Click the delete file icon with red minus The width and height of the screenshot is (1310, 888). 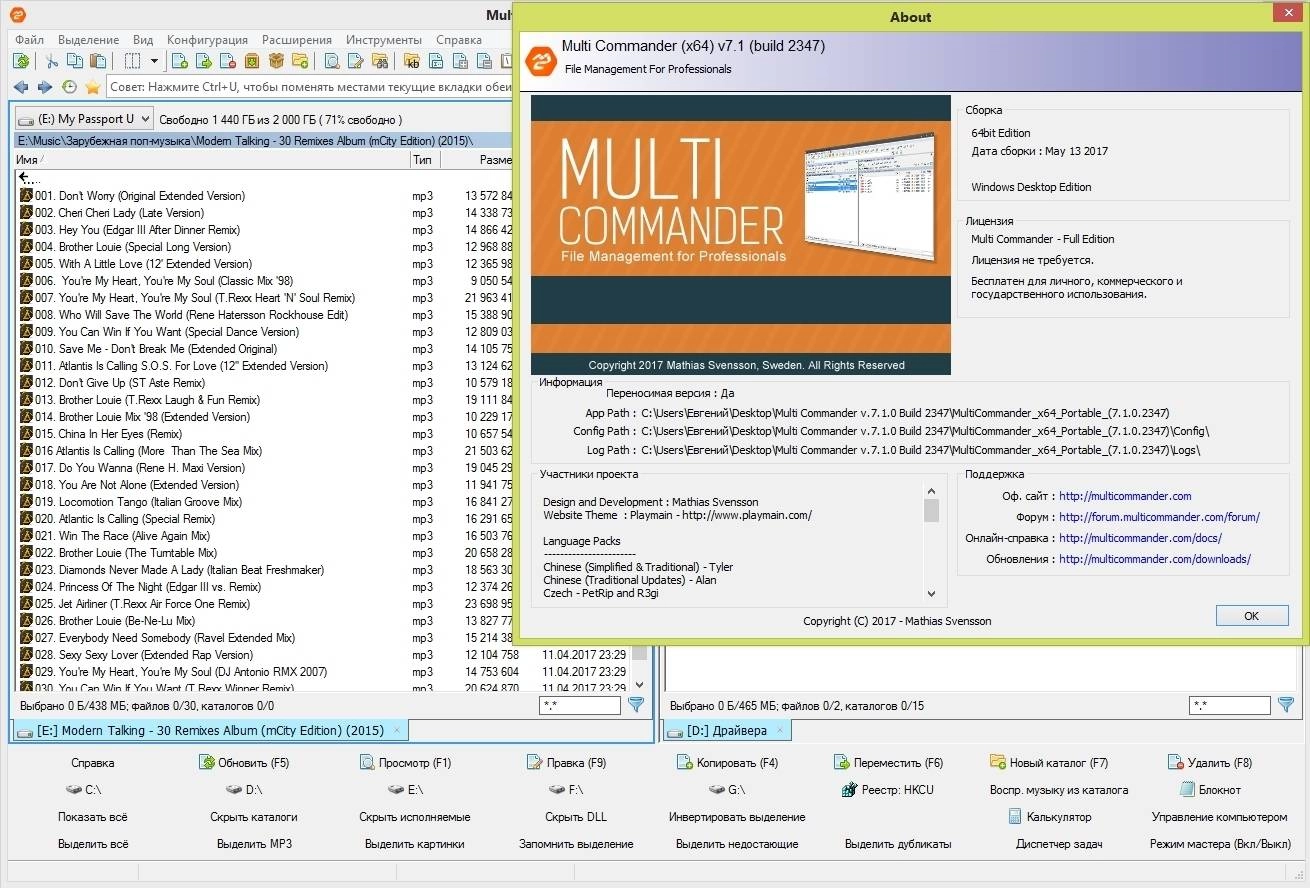tap(228, 62)
